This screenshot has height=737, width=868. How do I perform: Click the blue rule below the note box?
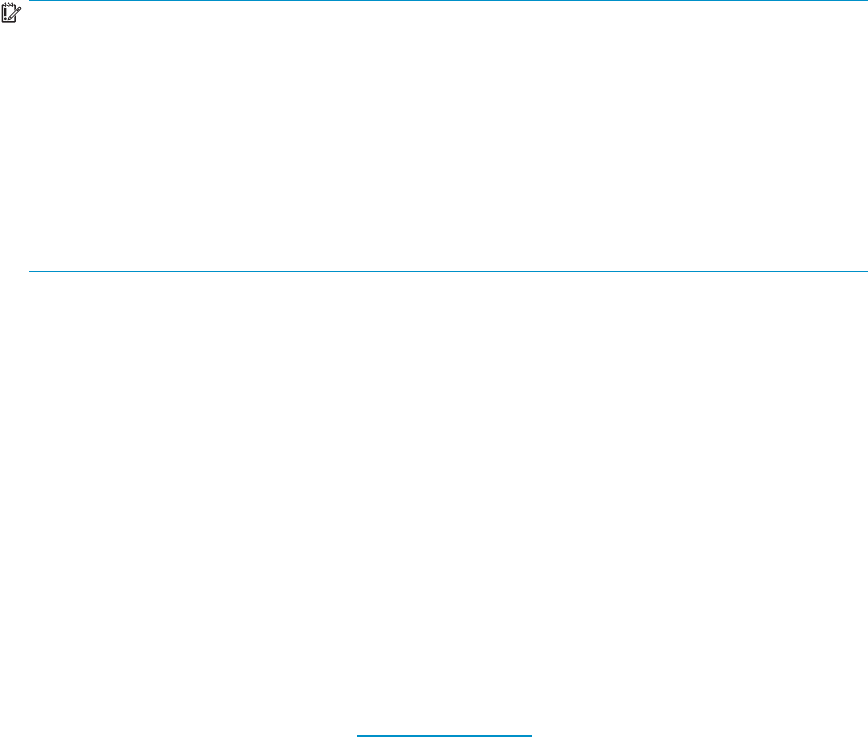448,271
